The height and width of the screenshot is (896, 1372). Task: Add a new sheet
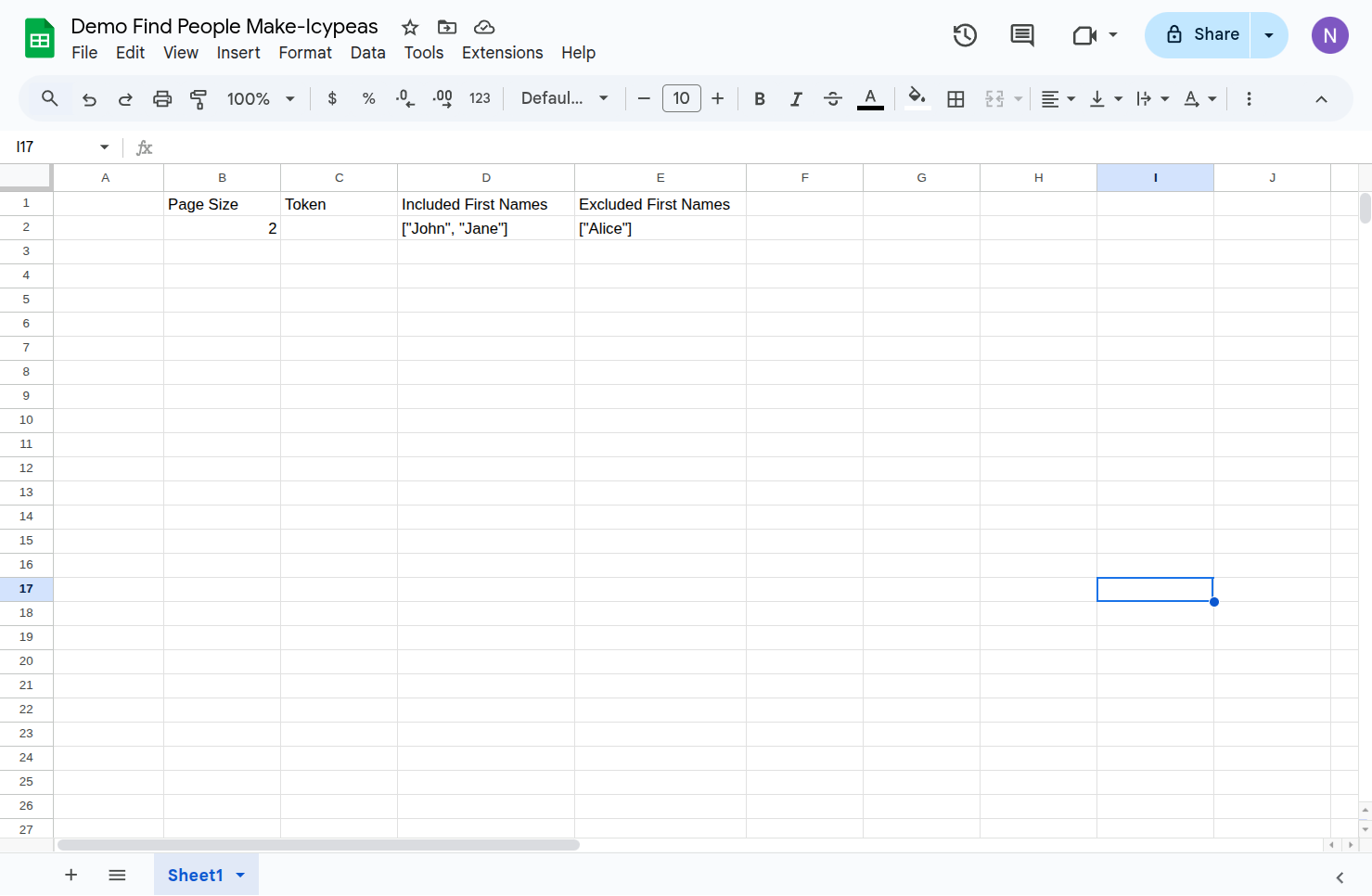(71, 875)
